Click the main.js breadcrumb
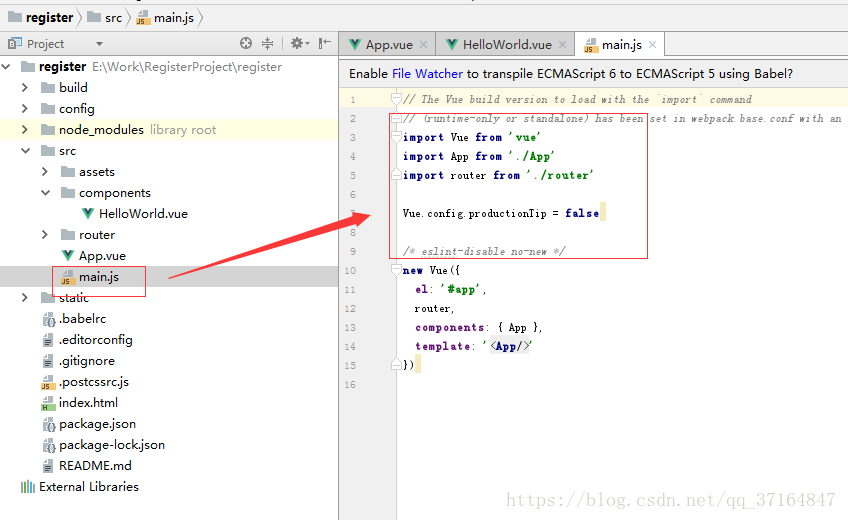 click(165, 18)
